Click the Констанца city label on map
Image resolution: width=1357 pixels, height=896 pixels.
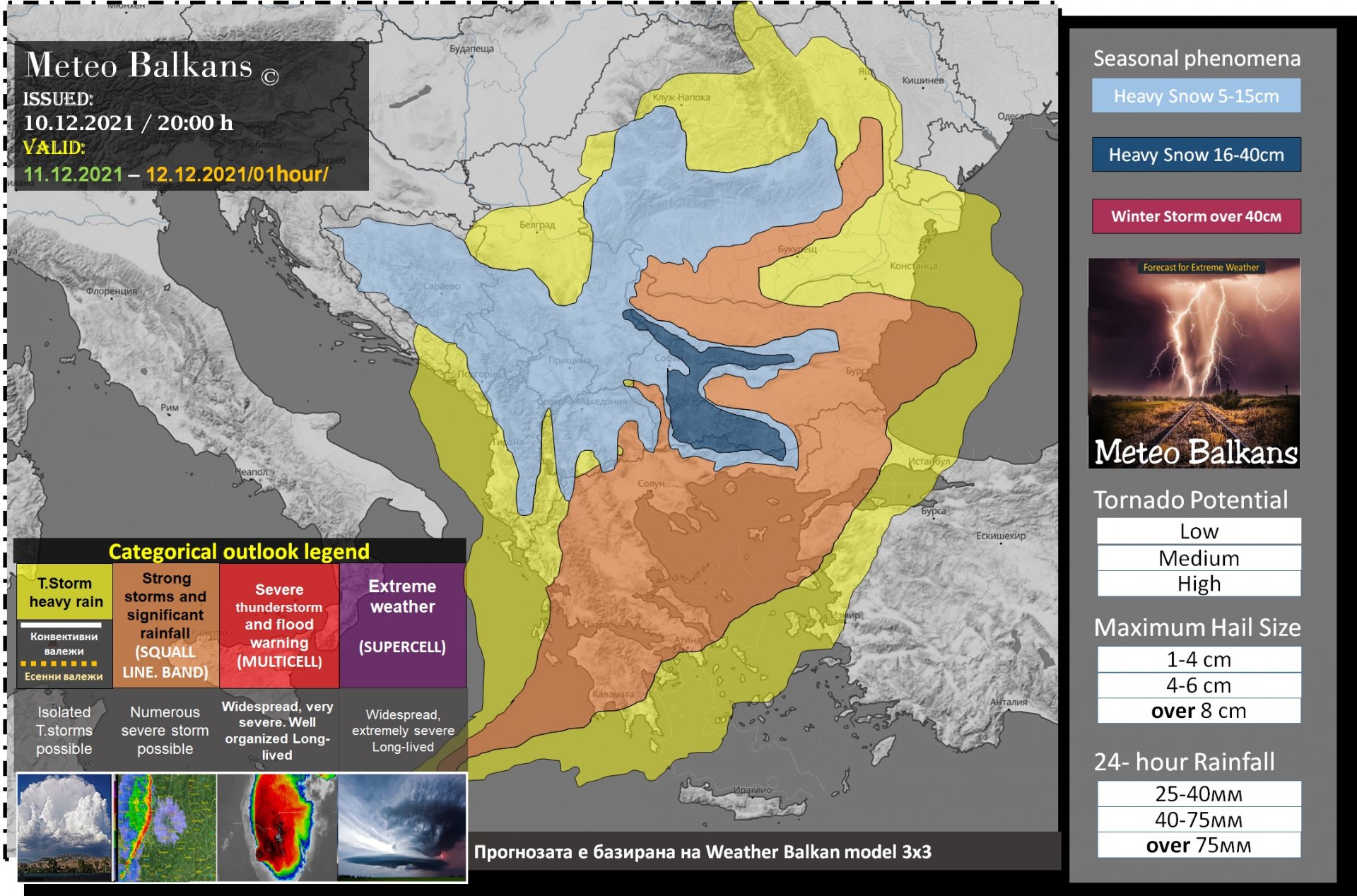pyautogui.click(x=913, y=266)
